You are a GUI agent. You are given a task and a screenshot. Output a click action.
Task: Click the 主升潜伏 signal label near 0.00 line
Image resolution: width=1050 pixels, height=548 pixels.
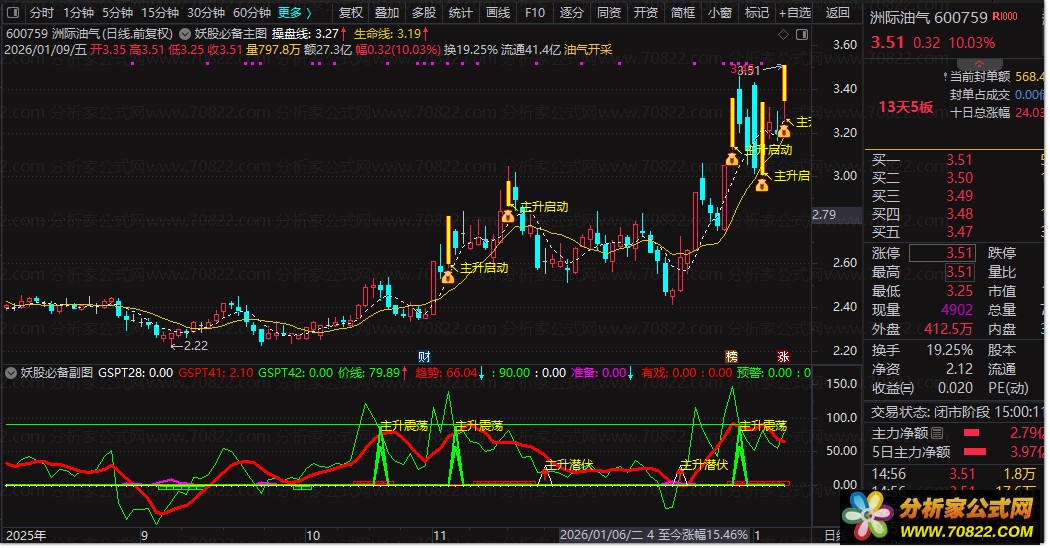point(569,464)
